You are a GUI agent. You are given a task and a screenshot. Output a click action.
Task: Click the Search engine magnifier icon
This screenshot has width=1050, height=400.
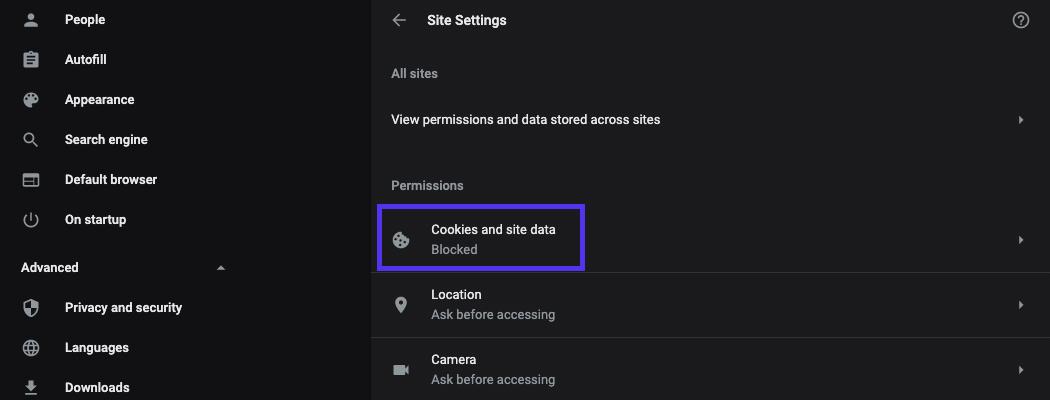31,140
